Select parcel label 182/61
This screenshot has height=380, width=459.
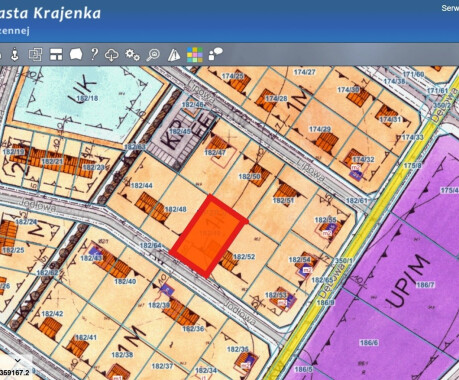(357, 201)
